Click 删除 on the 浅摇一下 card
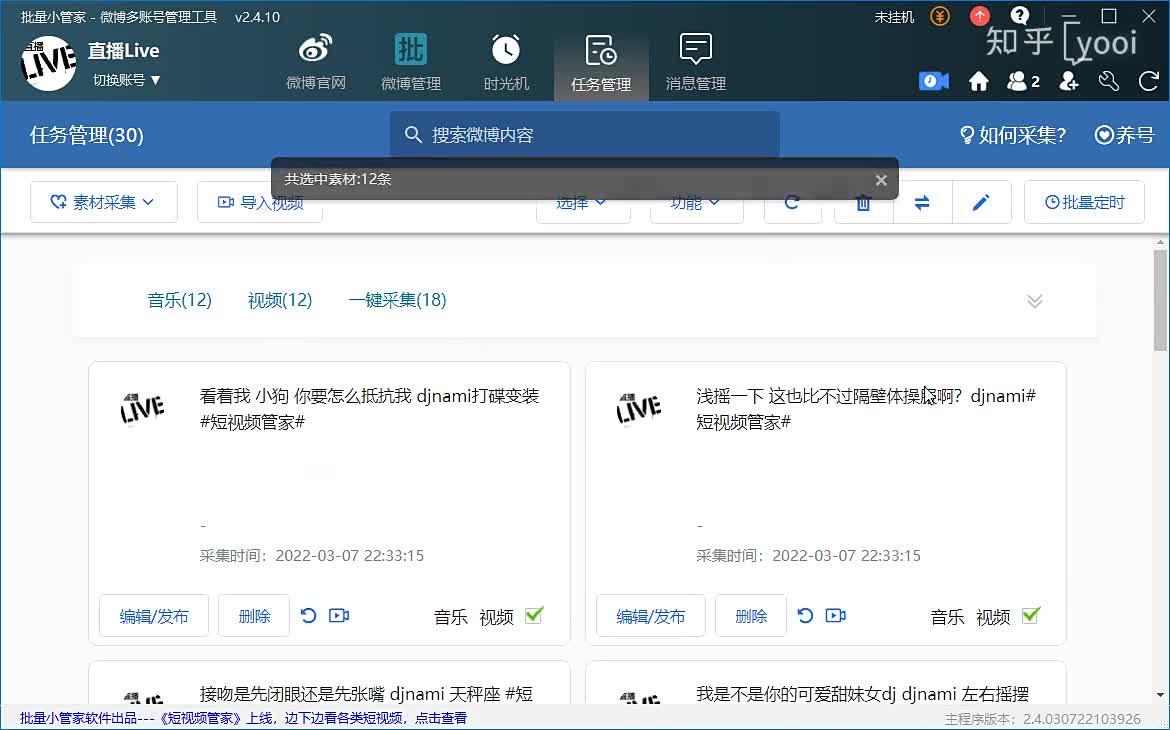1170x730 pixels. [751, 616]
